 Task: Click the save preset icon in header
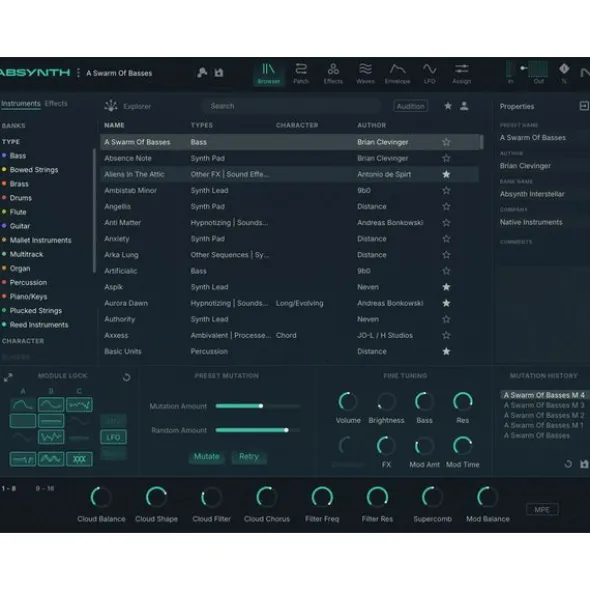click(219, 72)
